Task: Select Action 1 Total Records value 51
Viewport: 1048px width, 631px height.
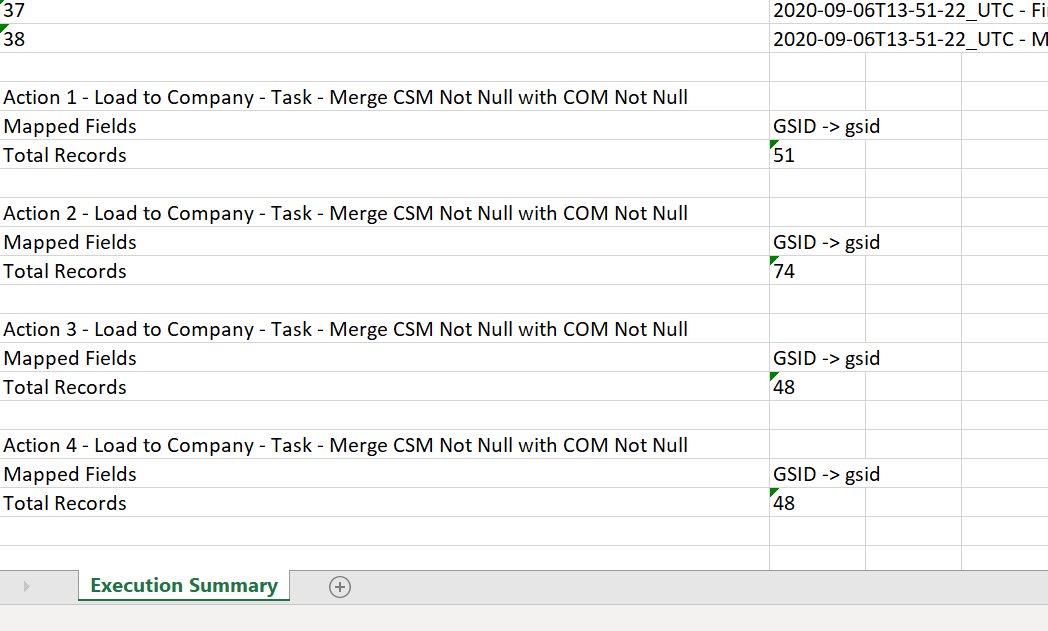Action: coord(817,155)
